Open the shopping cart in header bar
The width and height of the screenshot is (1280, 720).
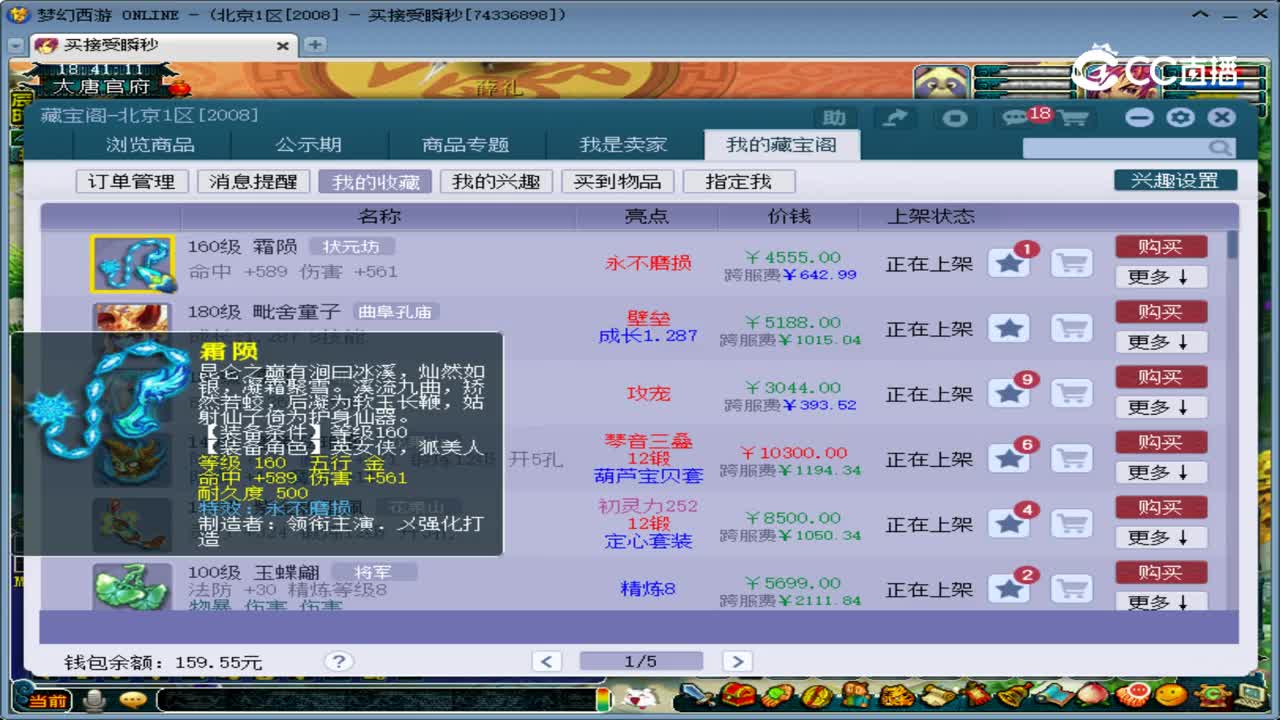(x=1073, y=118)
